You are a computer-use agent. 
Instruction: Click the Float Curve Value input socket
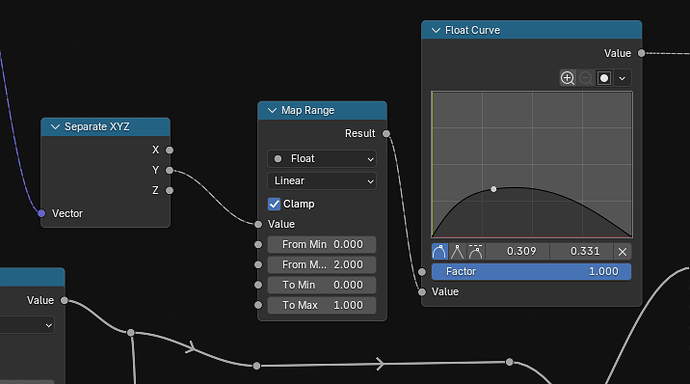(x=422, y=292)
